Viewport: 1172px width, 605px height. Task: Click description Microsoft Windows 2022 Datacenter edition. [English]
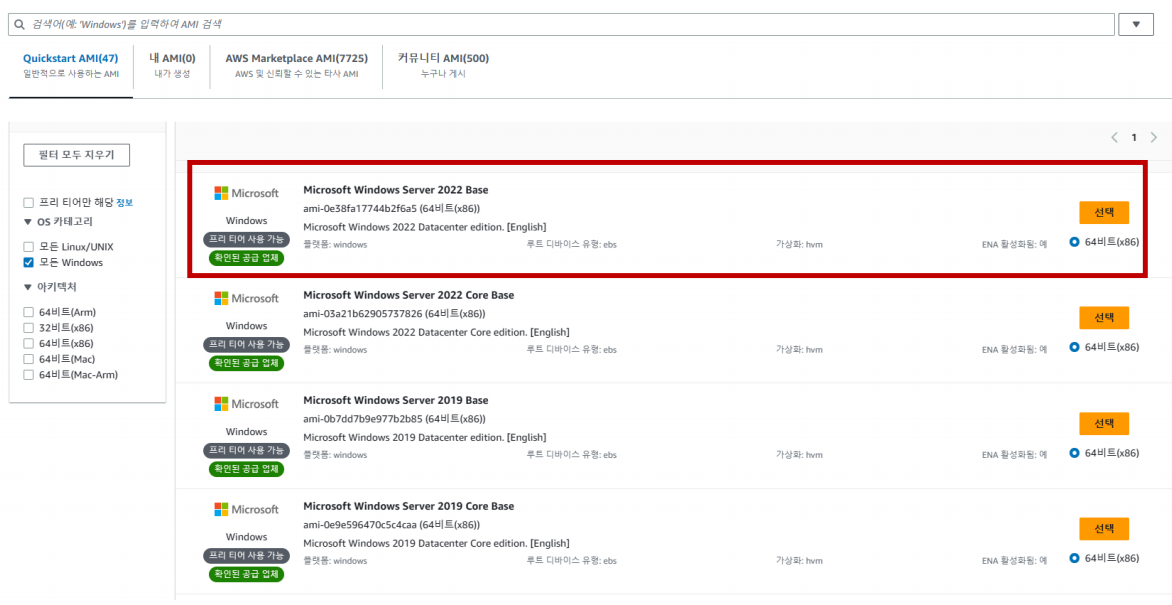pos(425,227)
